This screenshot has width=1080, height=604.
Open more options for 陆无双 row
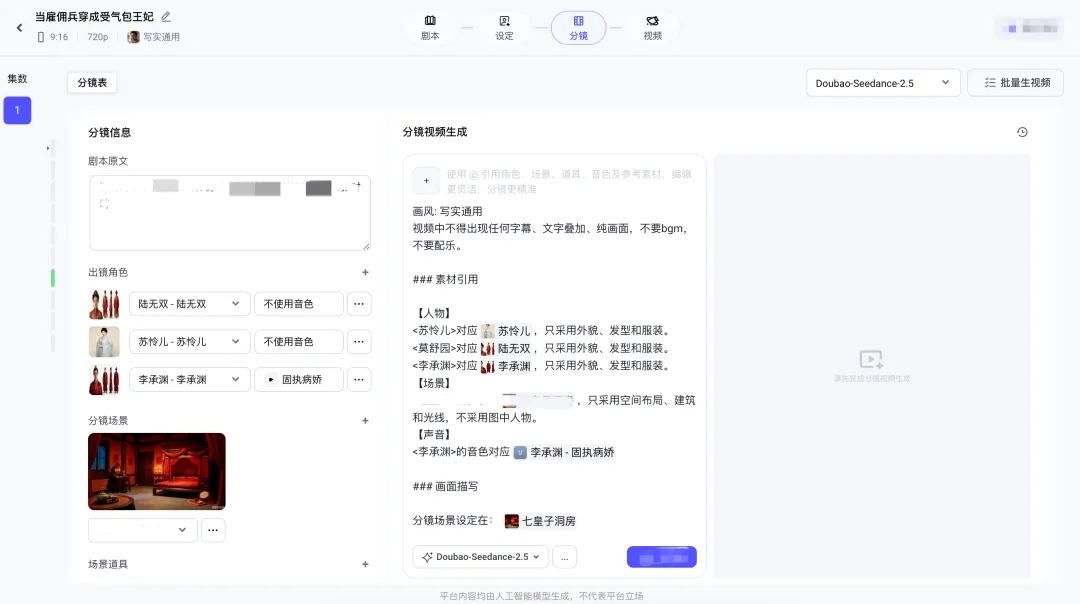pyautogui.click(x=359, y=304)
